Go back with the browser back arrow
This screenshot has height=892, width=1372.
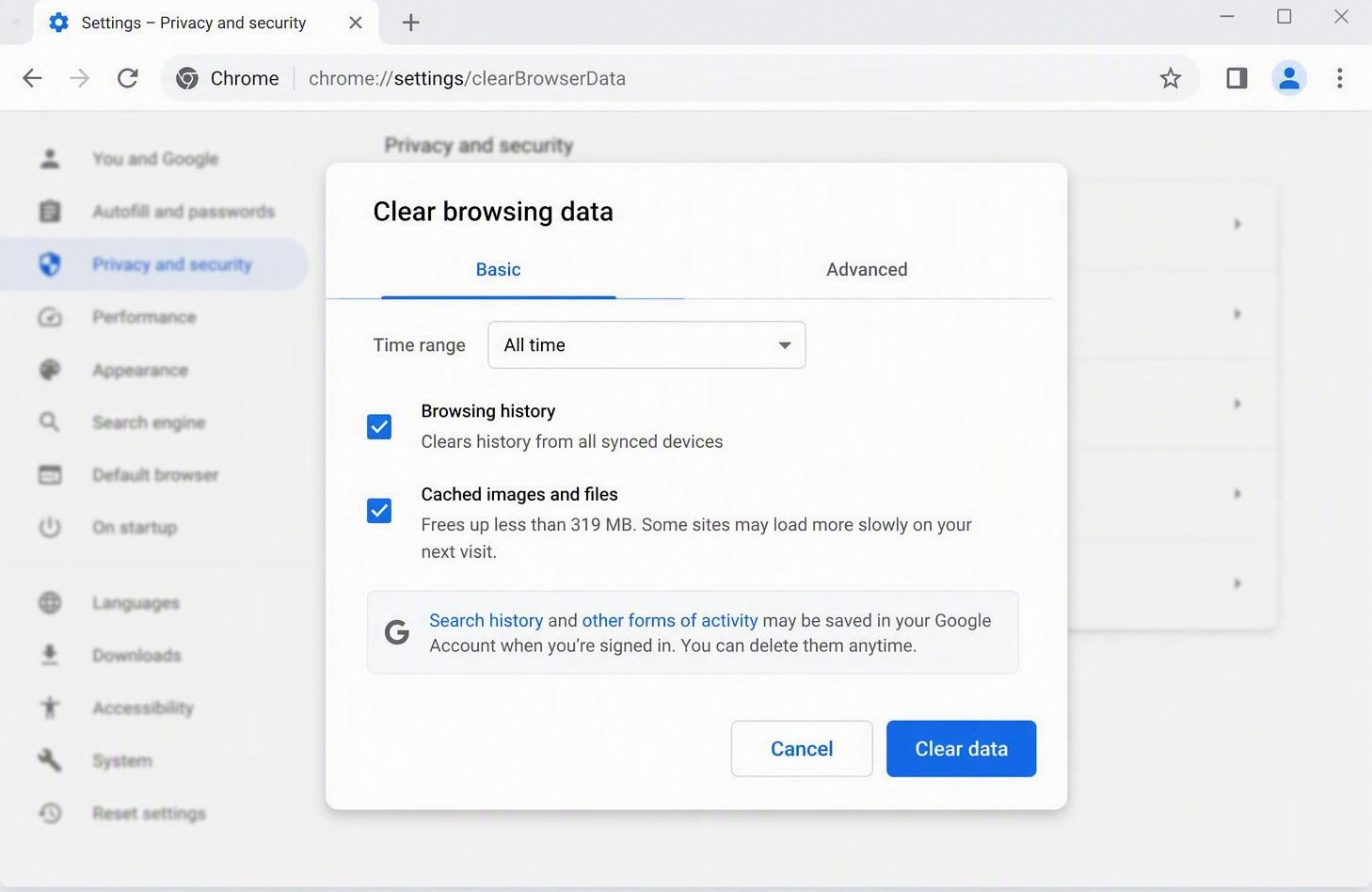pyautogui.click(x=32, y=78)
